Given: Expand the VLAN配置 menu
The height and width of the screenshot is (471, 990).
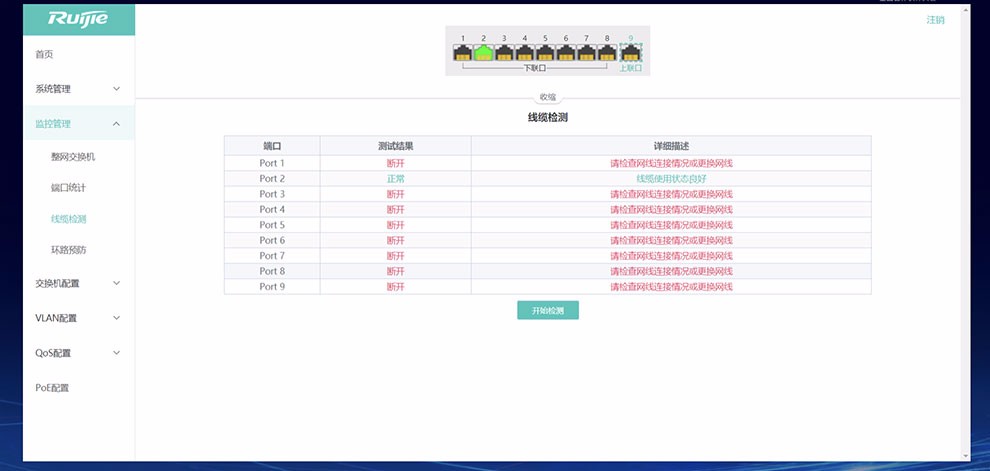Looking at the screenshot, I should [x=78, y=318].
